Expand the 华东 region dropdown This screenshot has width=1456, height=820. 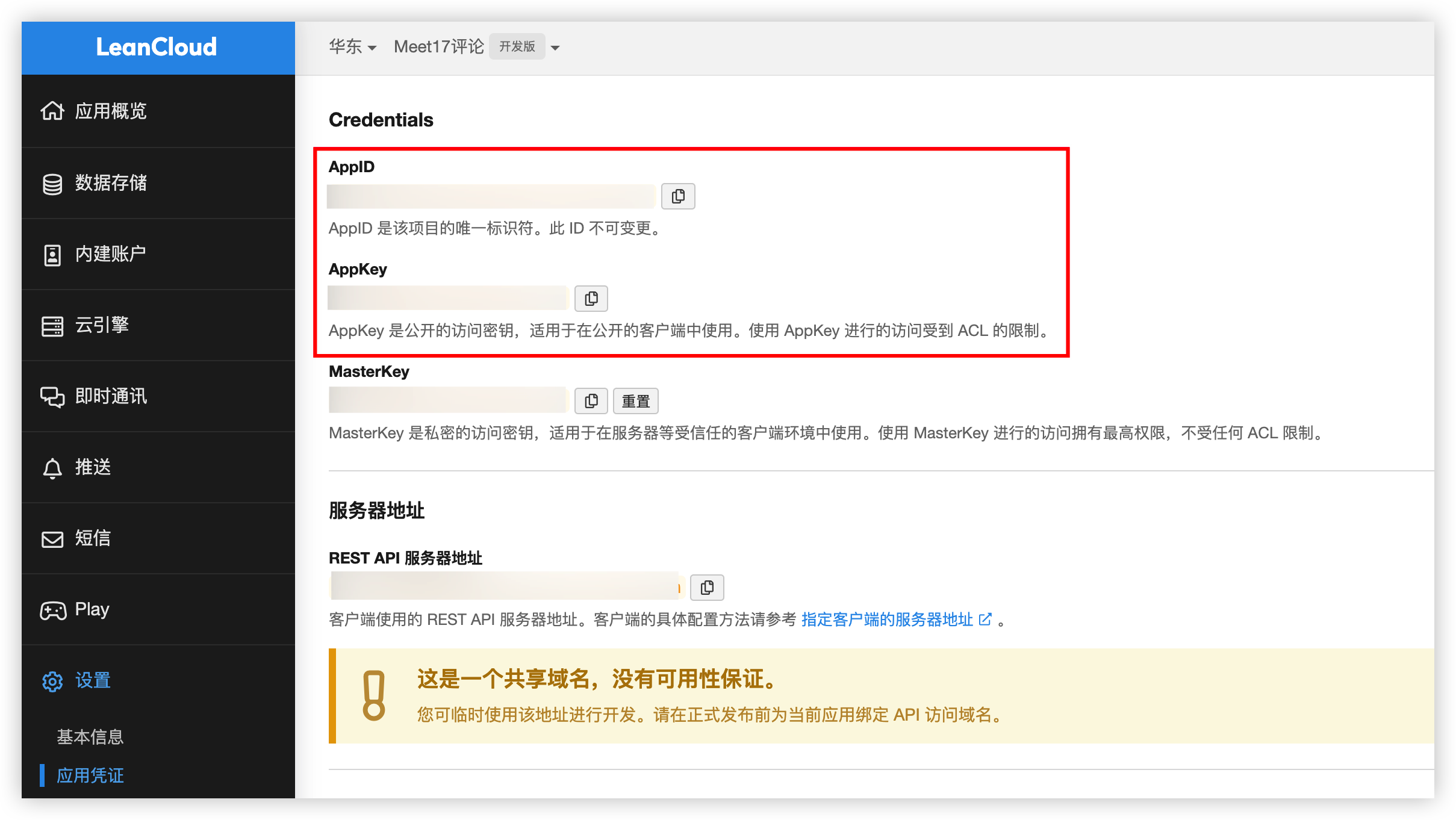pyautogui.click(x=352, y=47)
